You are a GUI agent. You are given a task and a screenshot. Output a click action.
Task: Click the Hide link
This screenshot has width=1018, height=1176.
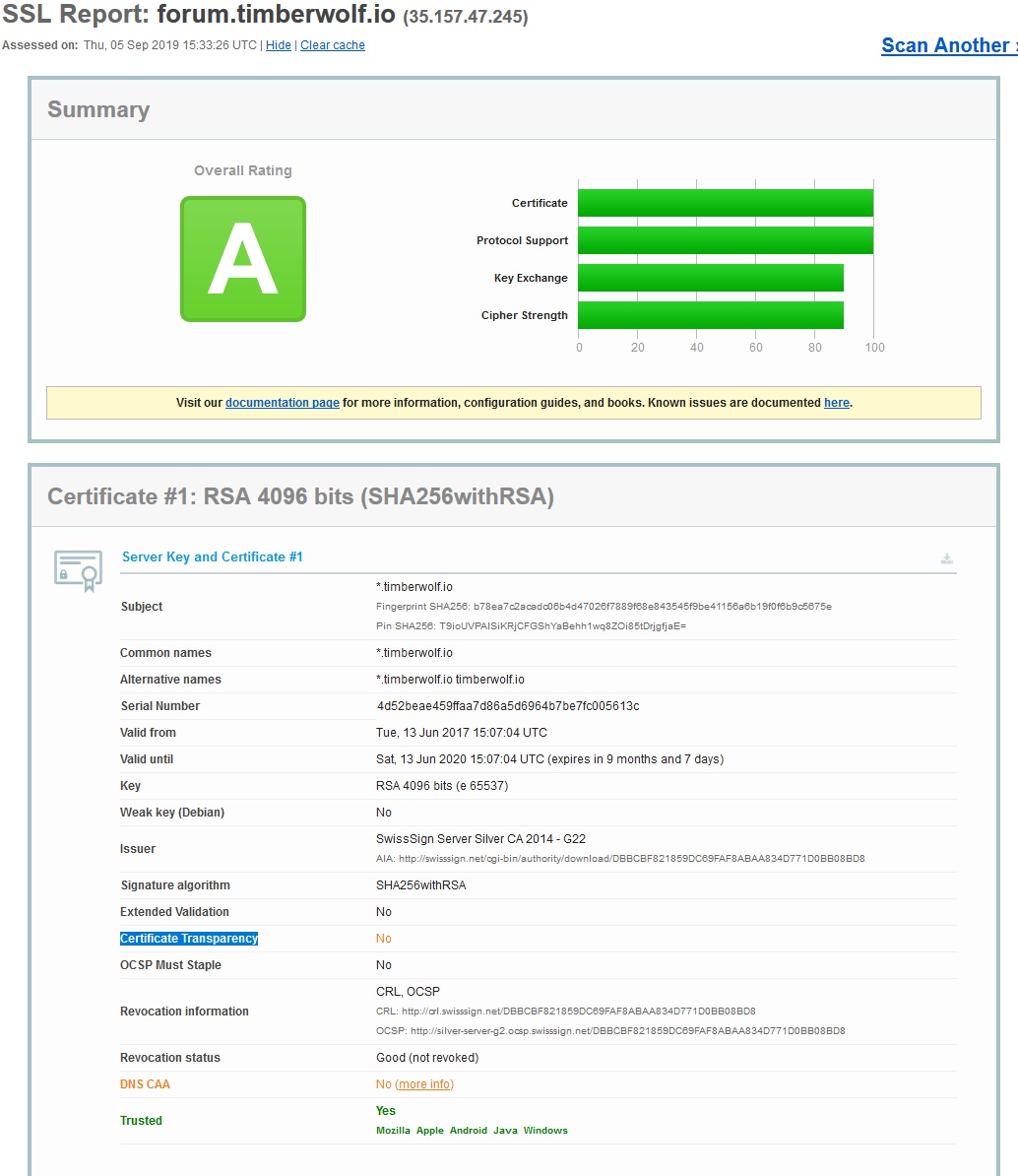[279, 45]
